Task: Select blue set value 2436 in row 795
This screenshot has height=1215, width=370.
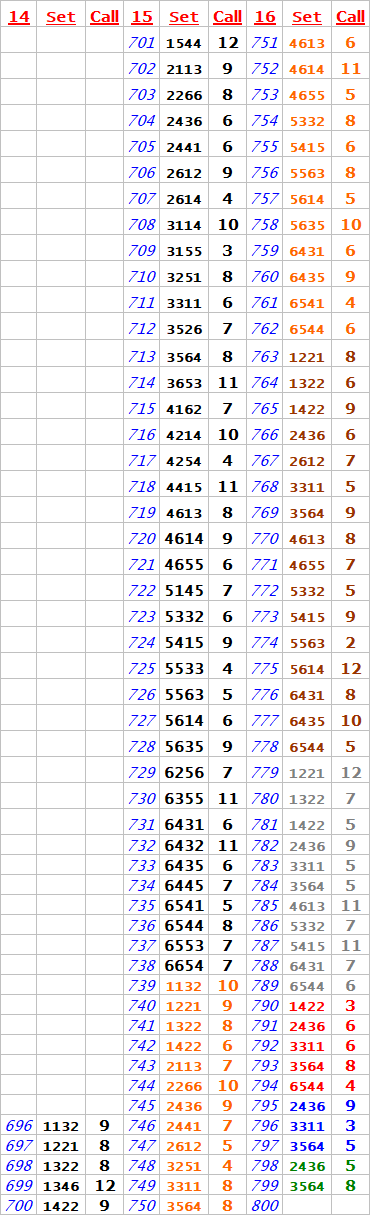Action: click(306, 1105)
